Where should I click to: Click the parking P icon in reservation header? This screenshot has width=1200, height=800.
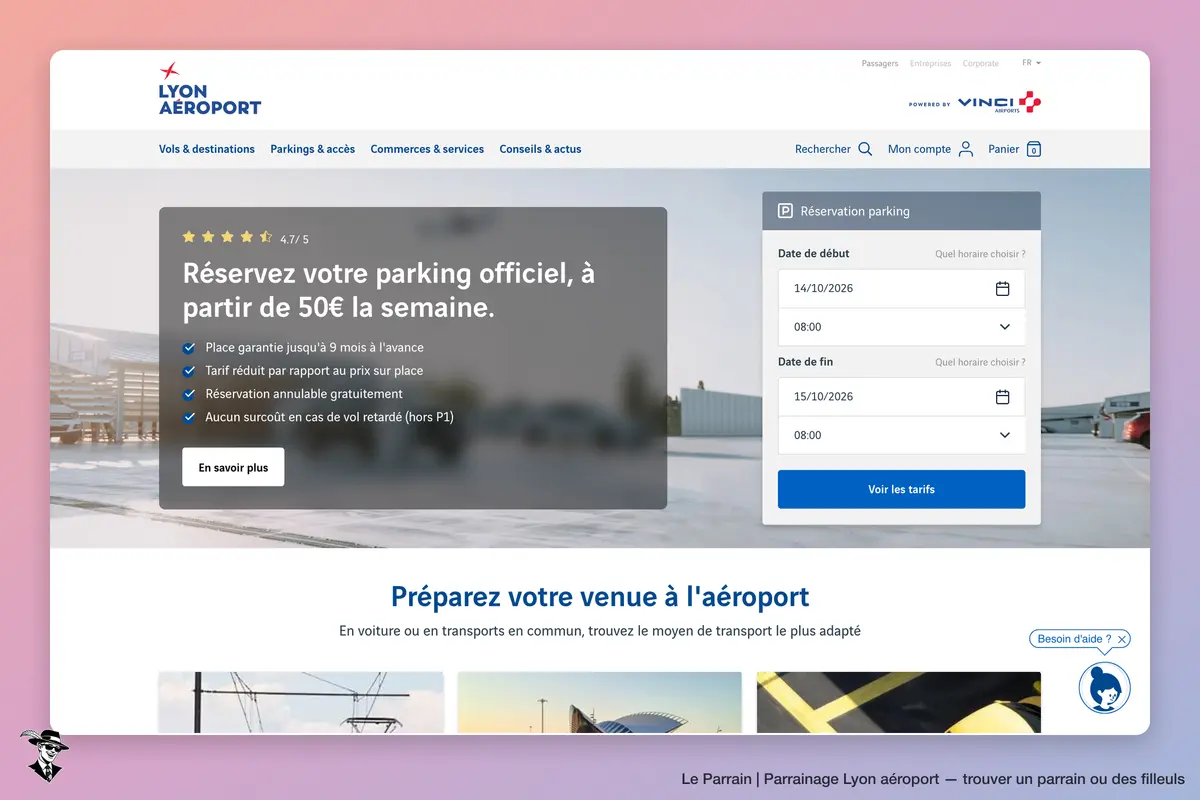coord(785,211)
